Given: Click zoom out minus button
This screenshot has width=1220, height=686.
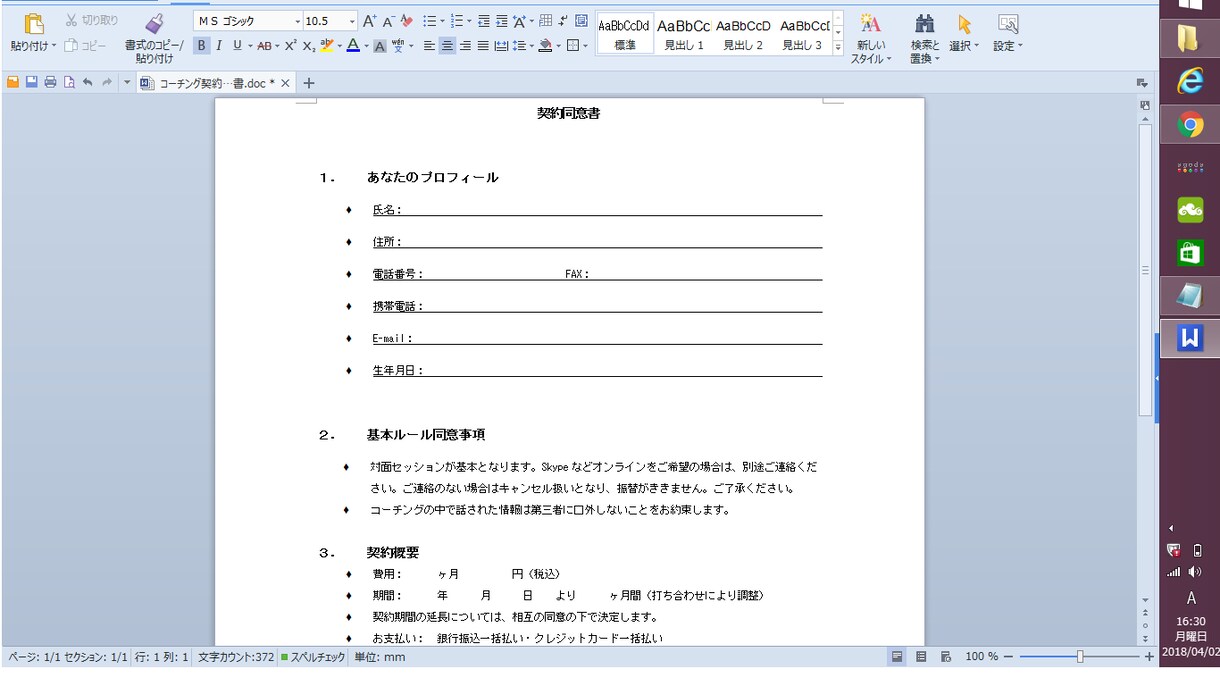Looking at the screenshot, I should pyautogui.click(x=1008, y=657).
